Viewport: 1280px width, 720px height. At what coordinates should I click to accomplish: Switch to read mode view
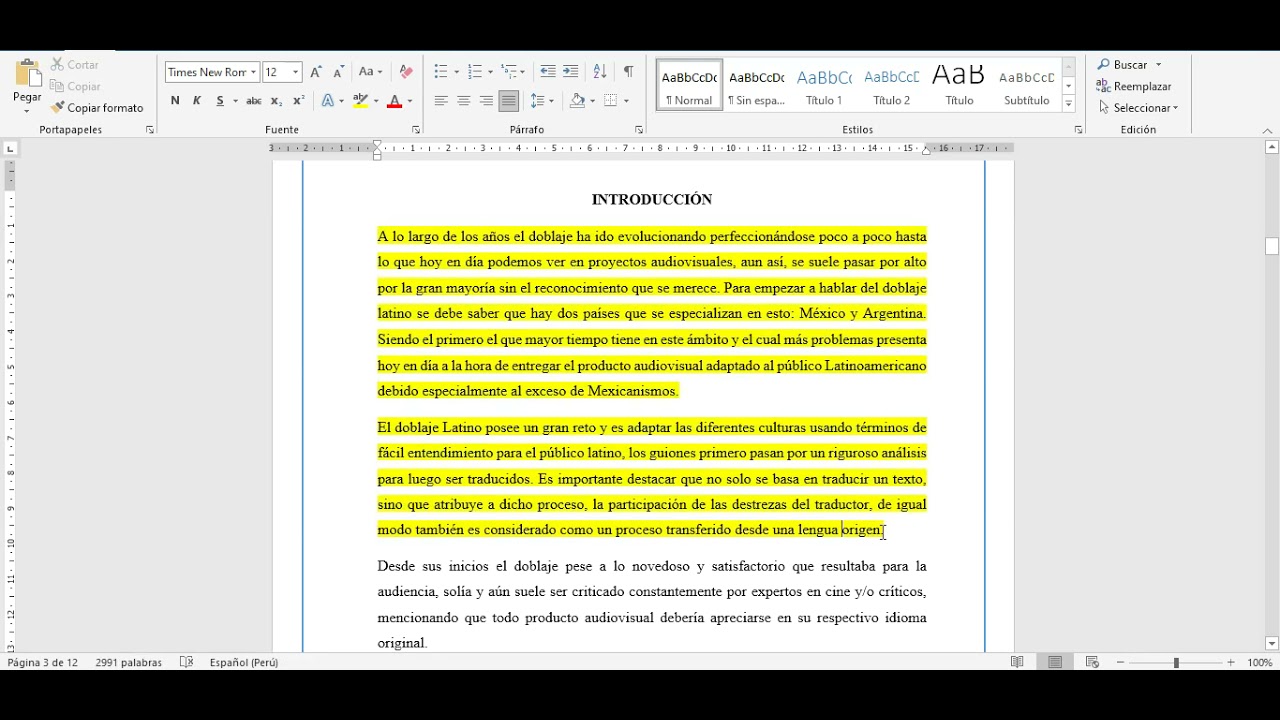(x=1017, y=662)
